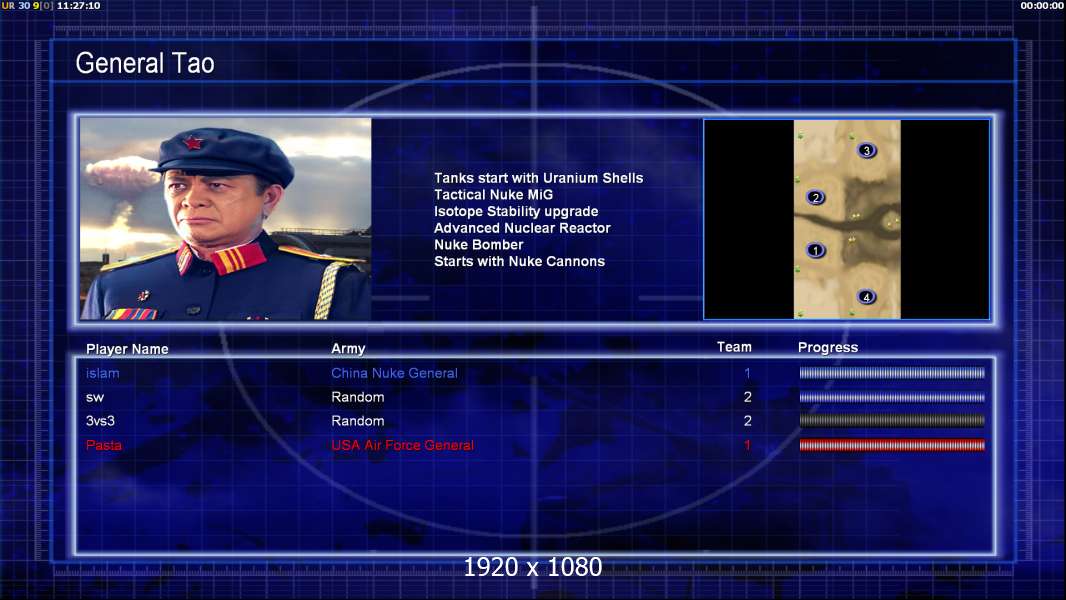The image size is (1066, 600).
Task: Click Tactical Nuke MiG text
Action: [x=494, y=194]
